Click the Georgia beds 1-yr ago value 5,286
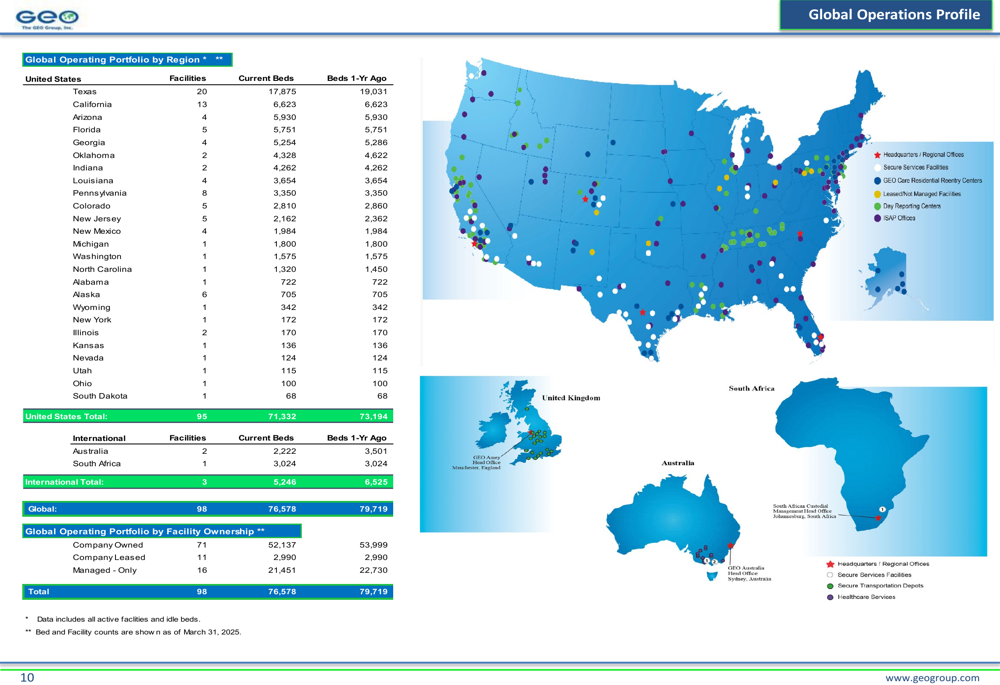Screen dimensions: 1000x685 pos(376,143)
